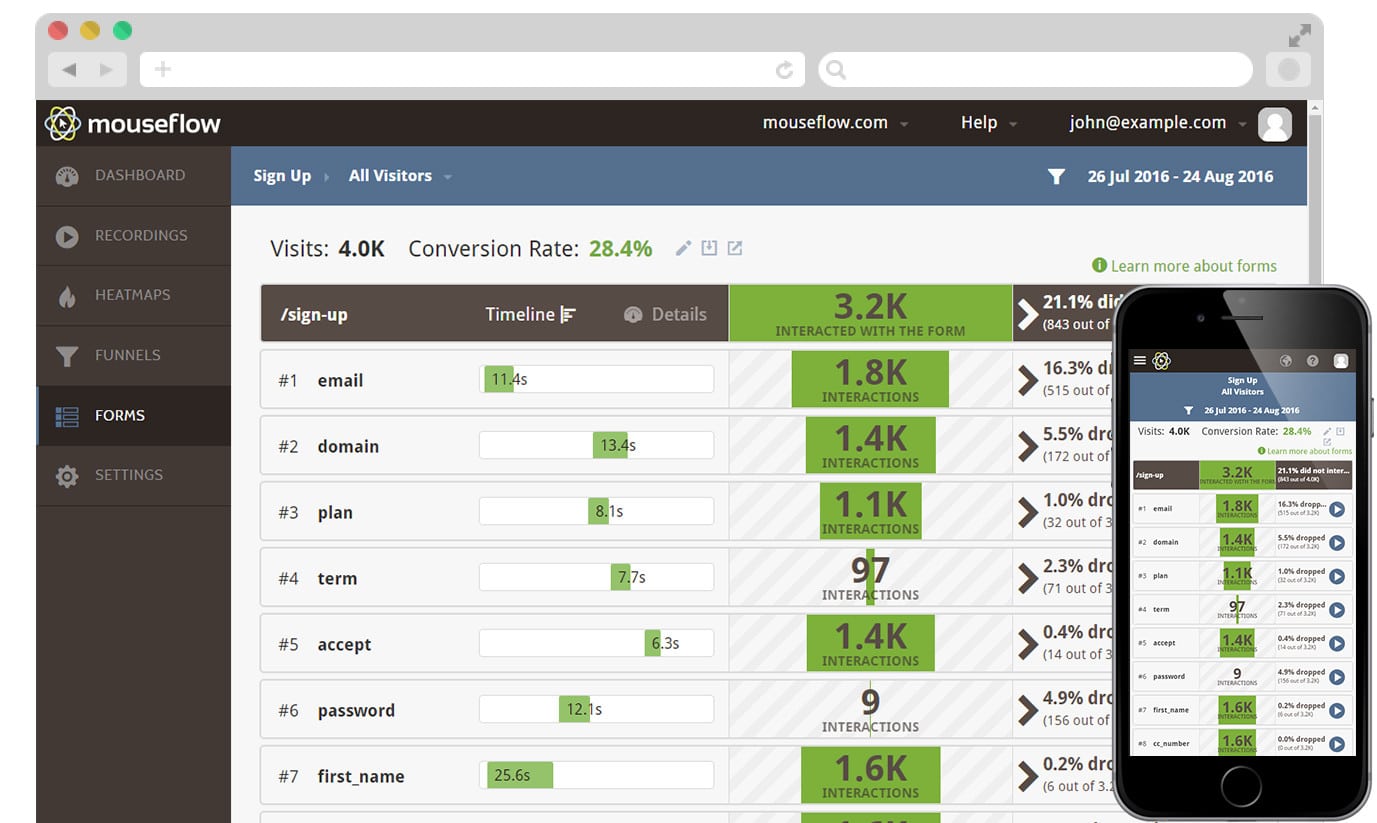
Task: Click the domain timeline bar 13.4s
Action: (611, 445)
